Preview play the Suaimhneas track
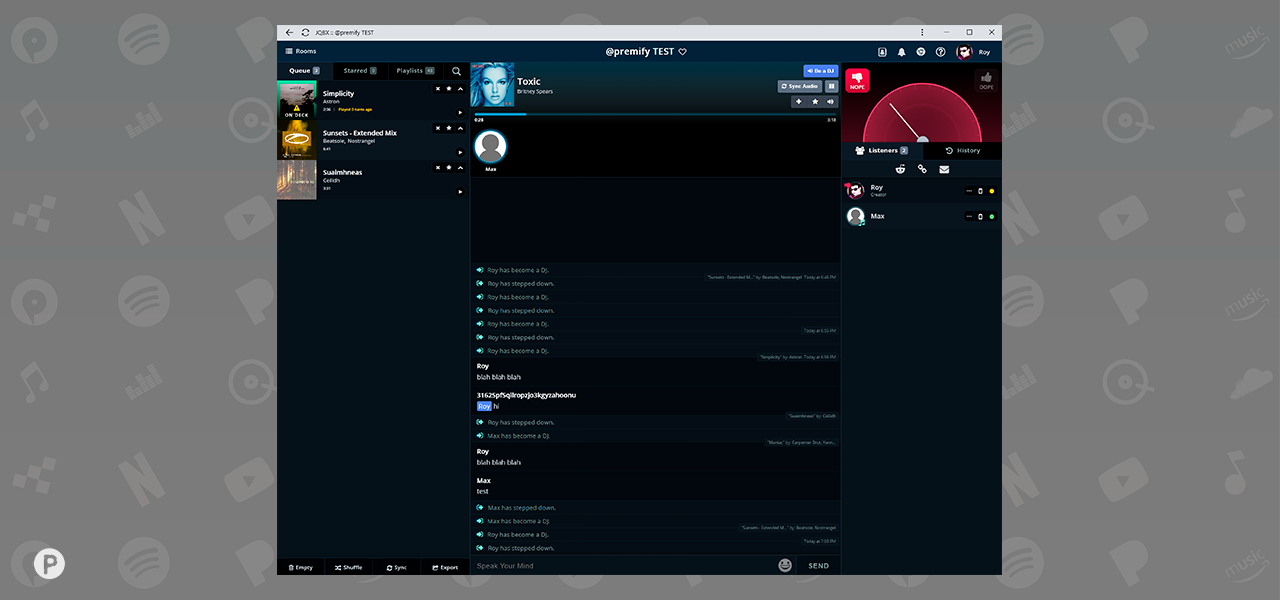Viewport: 1280px width, 600px height. pyautogui.click(x=460, y=191)
